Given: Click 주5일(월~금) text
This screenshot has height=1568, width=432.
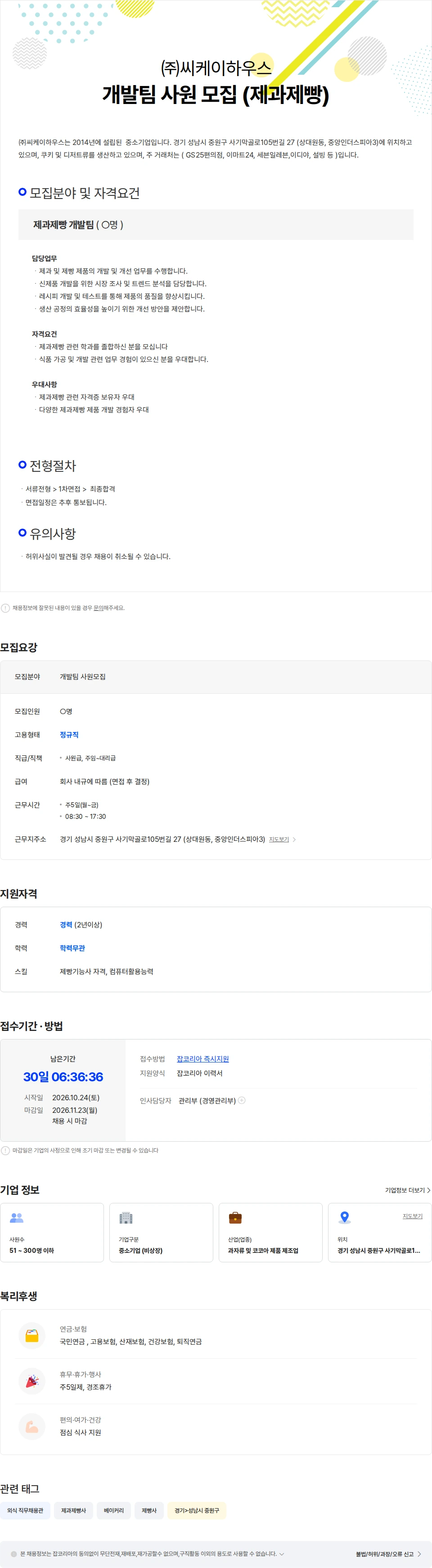Looking at the screenshot, I should tap(81, 804).
